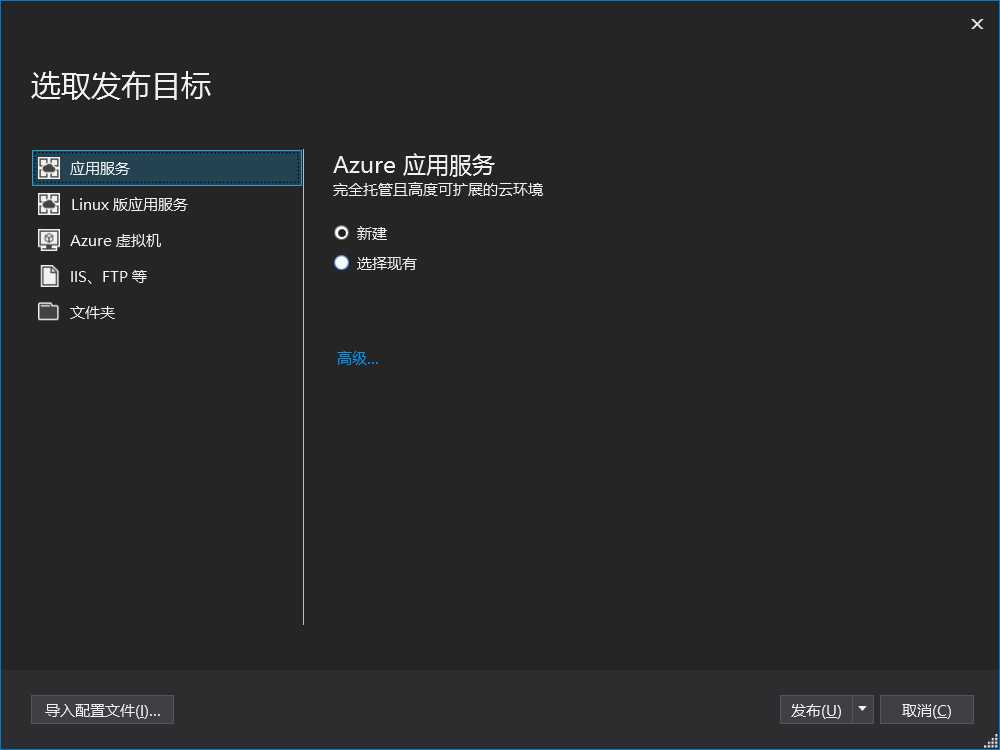Viewport: 1000px width, 750px height.
Task: Choose 文件夹 publish target label
Action: (92, 312)
